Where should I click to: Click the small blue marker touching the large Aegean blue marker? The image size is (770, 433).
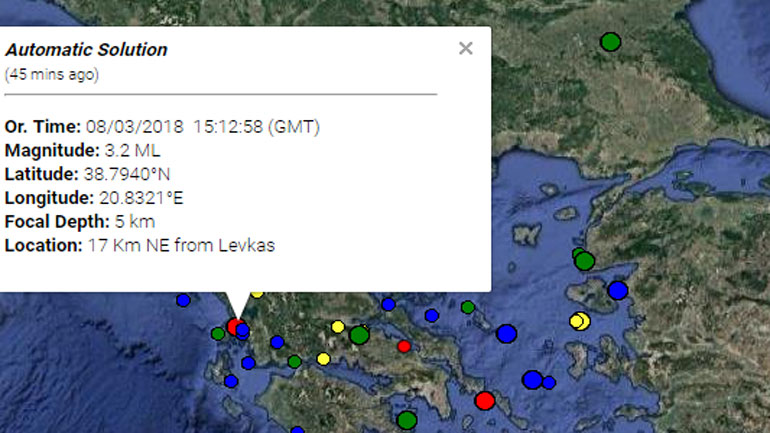click(x=549, y=382)
